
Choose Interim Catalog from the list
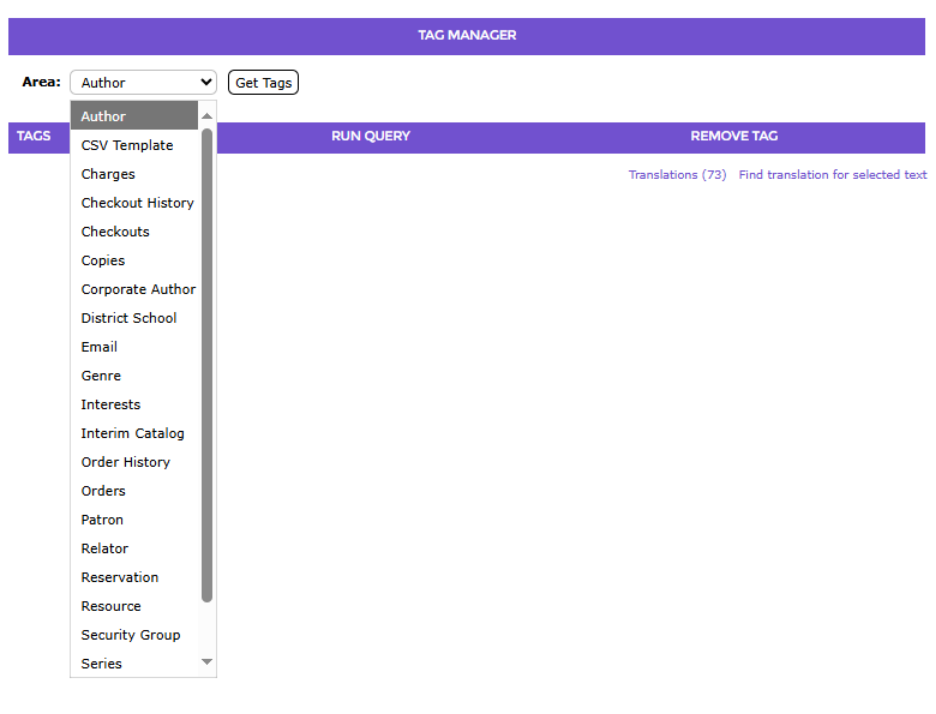click(x=134, y=433)
